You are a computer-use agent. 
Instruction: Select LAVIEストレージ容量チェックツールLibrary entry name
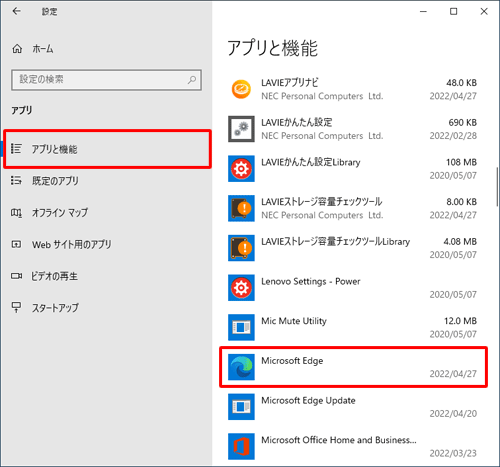[x=336, y=241]
